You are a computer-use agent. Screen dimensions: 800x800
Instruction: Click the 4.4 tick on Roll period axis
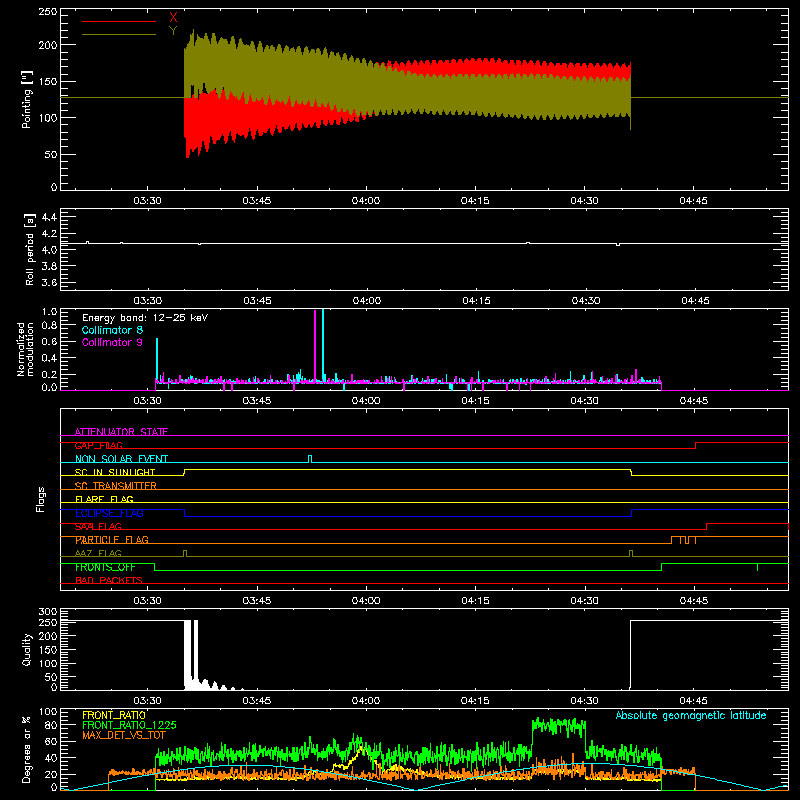[x=49, y=217]
